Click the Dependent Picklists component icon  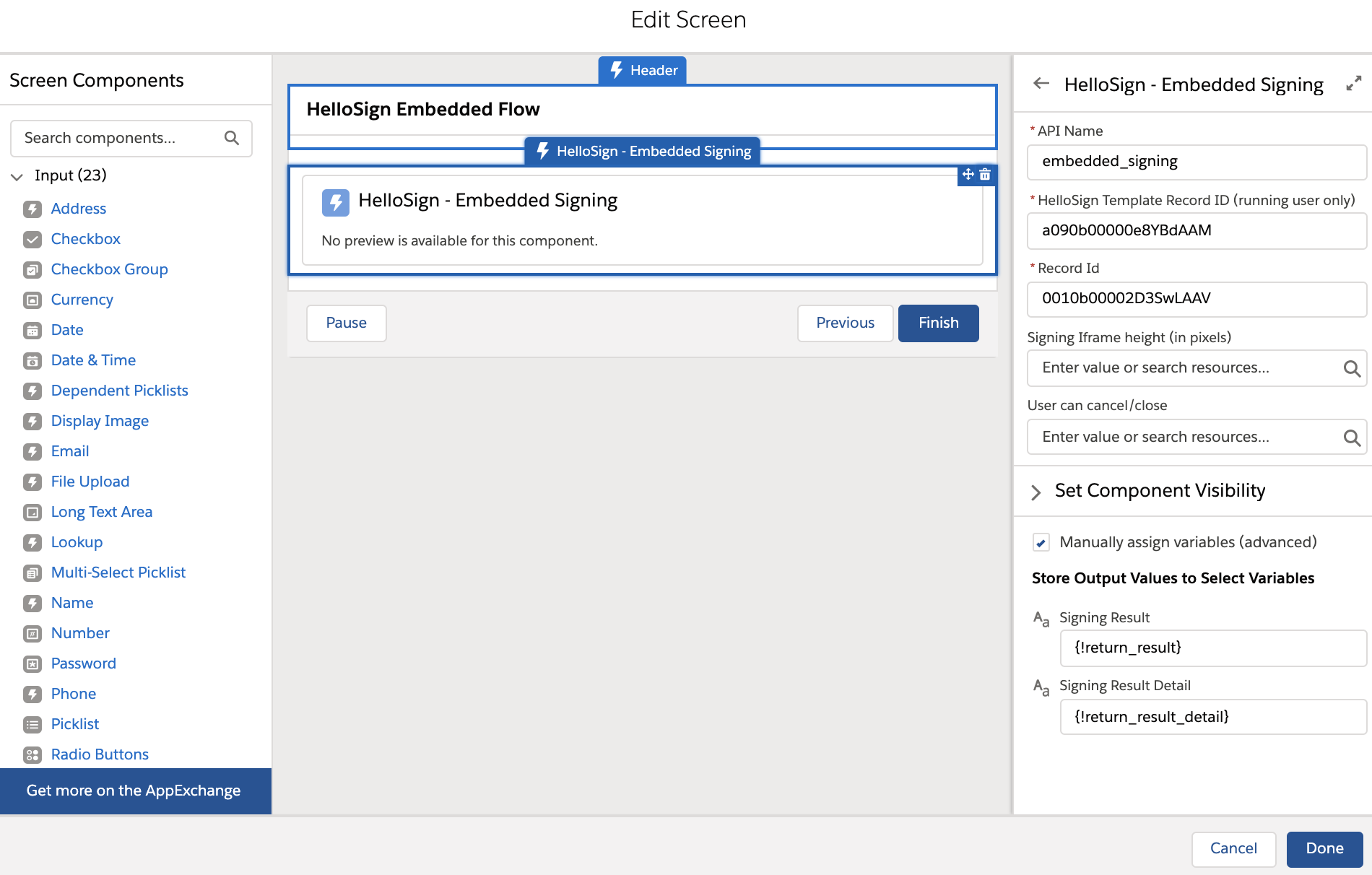point(32,391)
